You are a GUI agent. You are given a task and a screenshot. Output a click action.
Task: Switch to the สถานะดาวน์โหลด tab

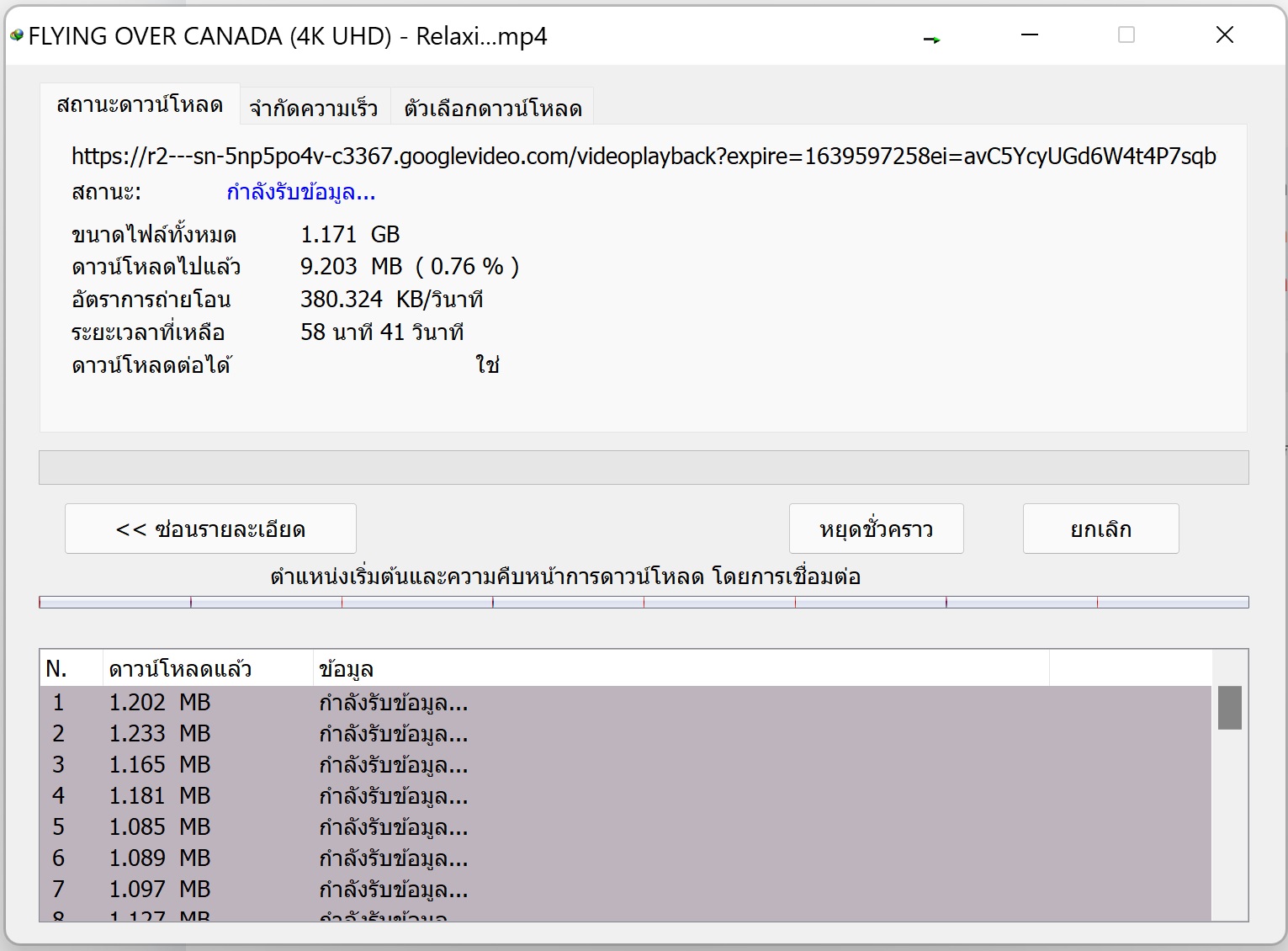(140, 105)
